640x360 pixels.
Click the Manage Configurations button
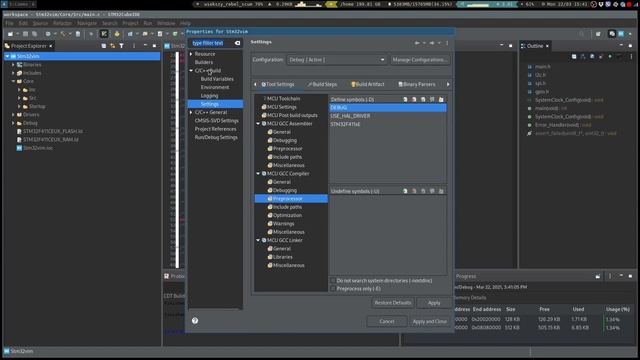coord(420,60)
